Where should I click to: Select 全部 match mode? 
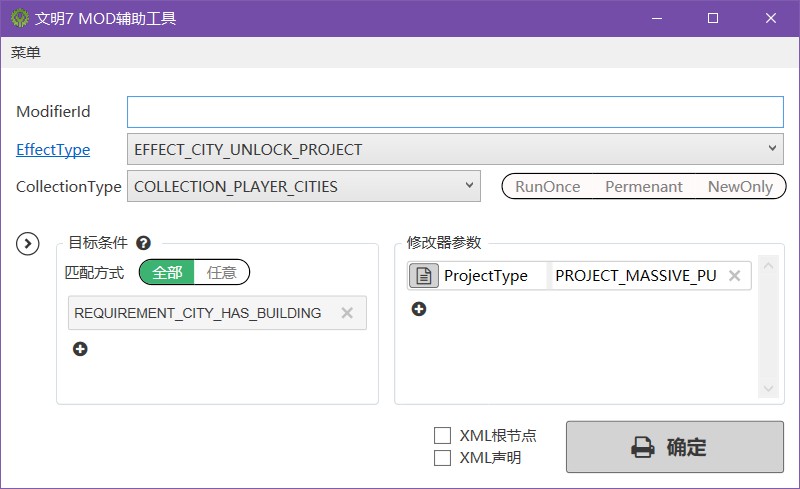point(167,272)
